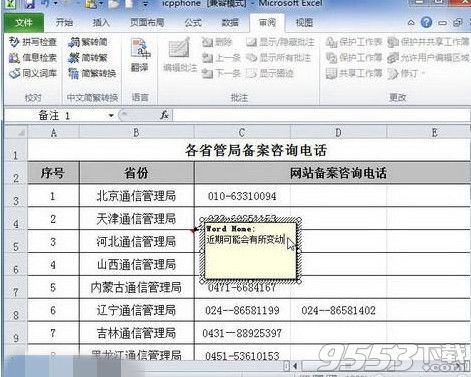
Task: Convert with 繁转简 button
Action: click(88, 42)
